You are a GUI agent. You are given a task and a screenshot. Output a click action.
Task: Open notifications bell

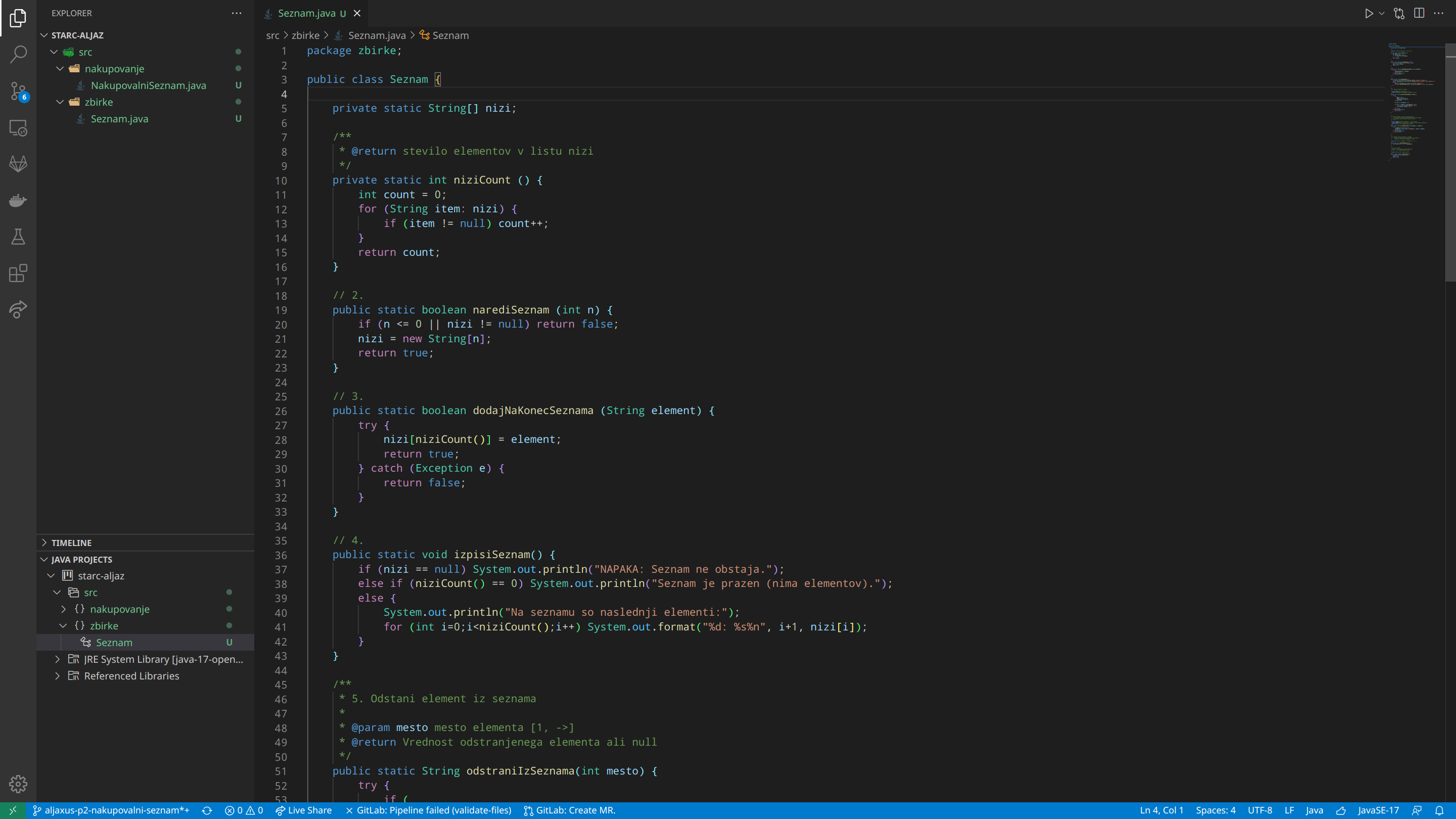click(1439, 810)
